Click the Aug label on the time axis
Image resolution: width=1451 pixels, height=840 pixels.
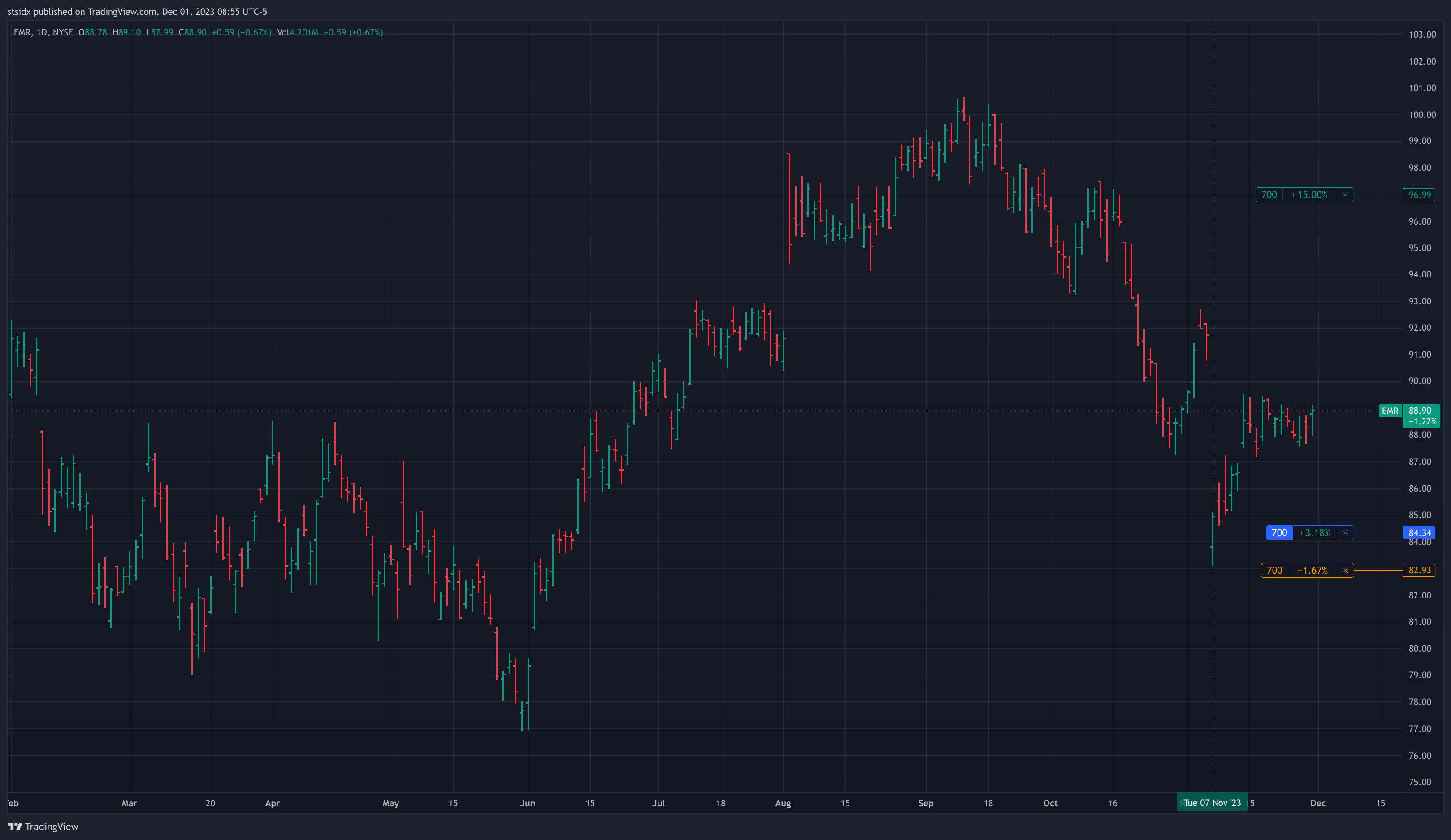783,803
